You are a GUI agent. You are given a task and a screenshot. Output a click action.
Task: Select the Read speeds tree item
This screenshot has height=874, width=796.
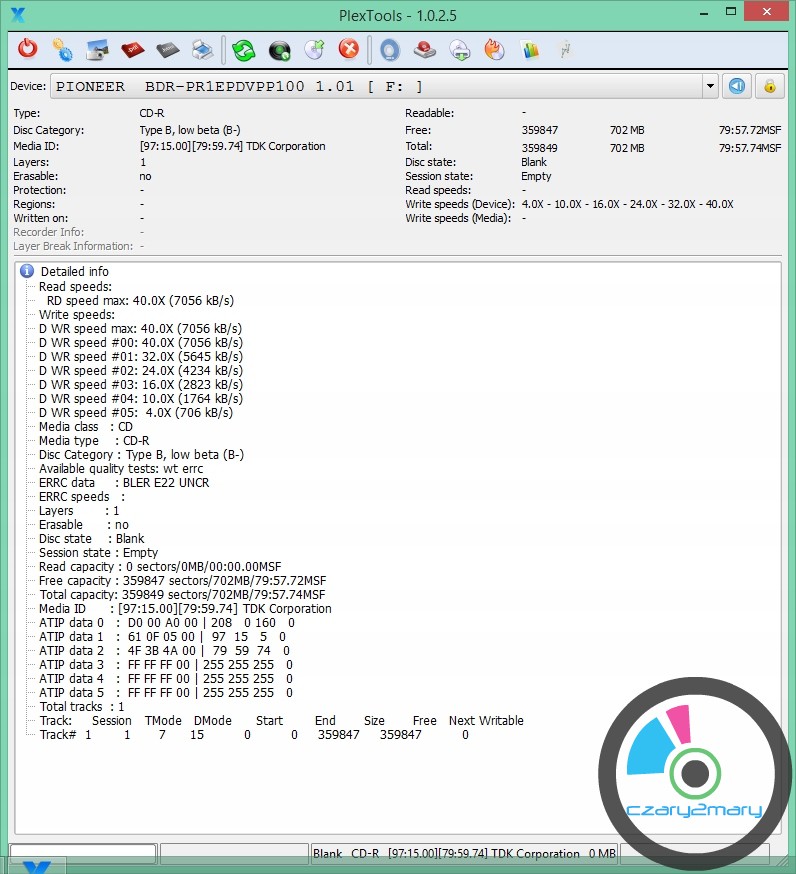[x=75, y=286]
